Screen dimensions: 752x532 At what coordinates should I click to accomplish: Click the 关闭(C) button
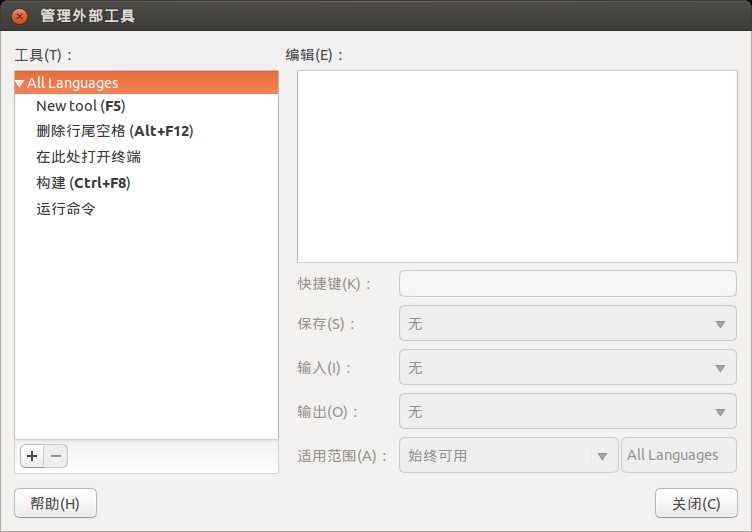coord(696,503)
